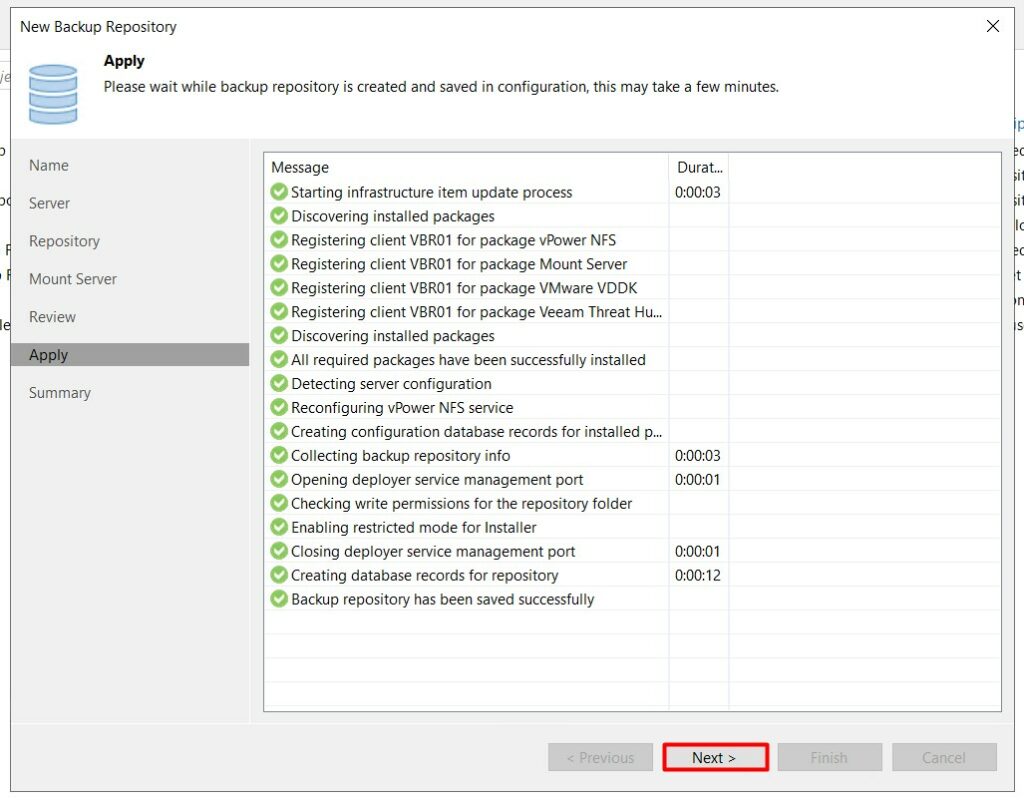Click the checkmark for 'Detecting server configuration'

(x=279, y=384)
